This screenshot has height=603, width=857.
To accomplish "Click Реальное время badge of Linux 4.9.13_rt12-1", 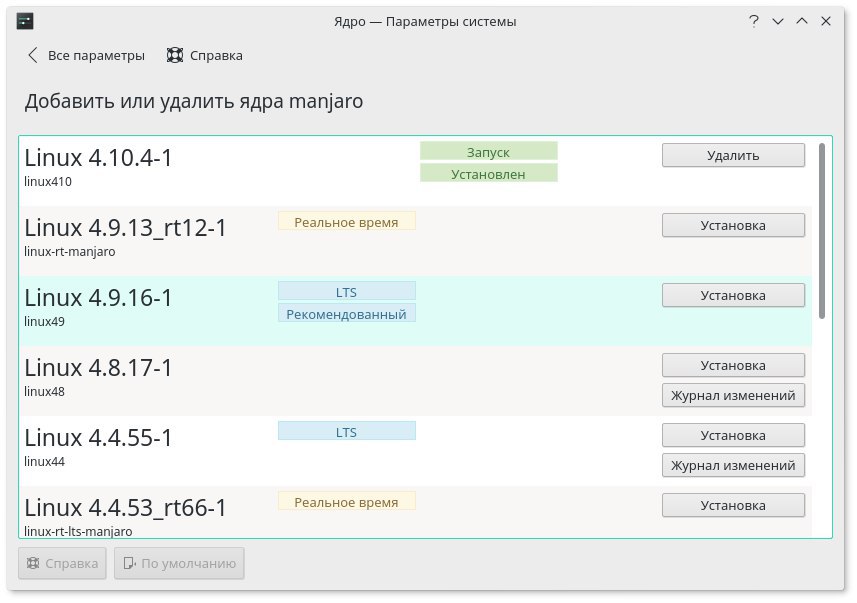I will tap(347, 221).
